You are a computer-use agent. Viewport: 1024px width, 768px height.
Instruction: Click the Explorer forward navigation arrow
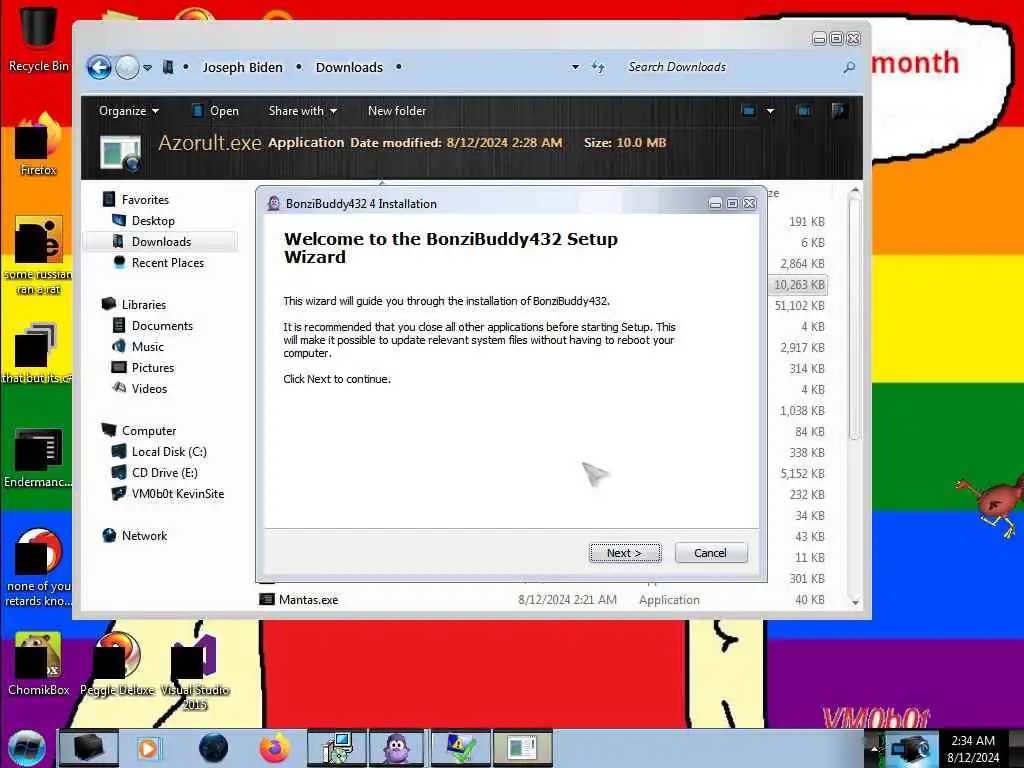tap(127, 67)
